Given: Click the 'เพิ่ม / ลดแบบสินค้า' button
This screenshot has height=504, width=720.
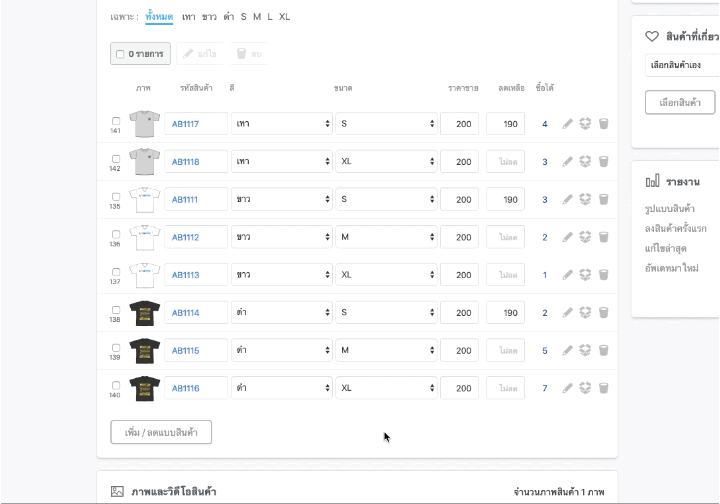Looking at the screenshot, I should (x=161, y=432).
